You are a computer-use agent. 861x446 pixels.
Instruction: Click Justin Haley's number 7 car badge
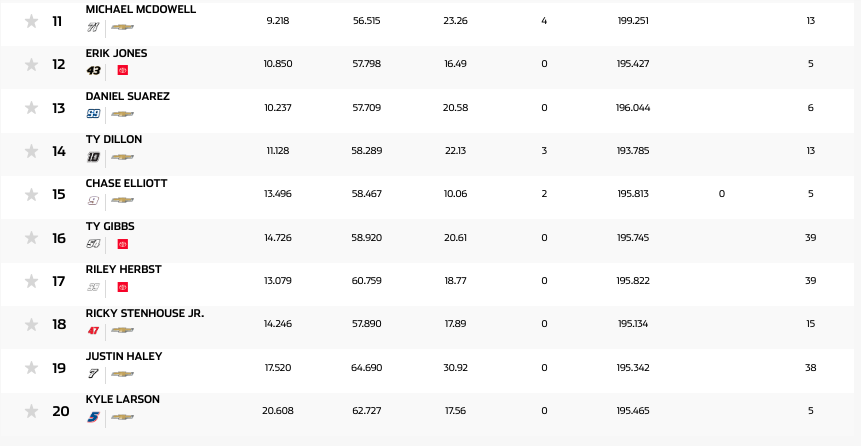click(94, 374)
